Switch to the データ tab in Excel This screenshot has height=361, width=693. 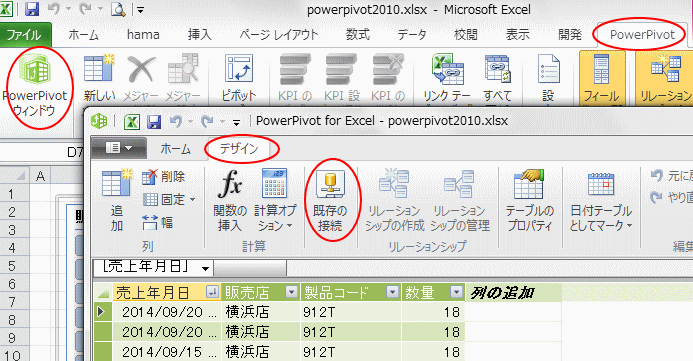tap(411, 35)
